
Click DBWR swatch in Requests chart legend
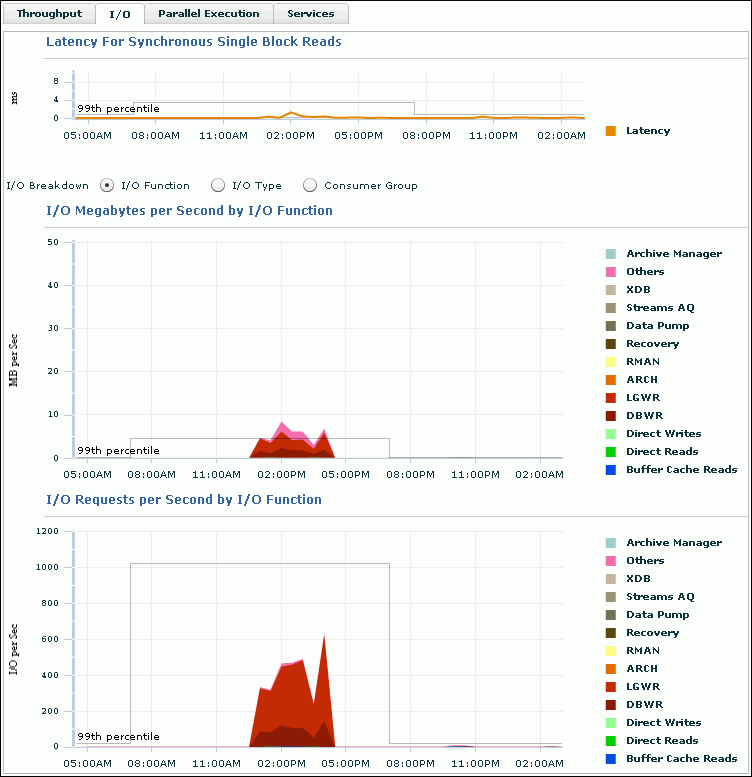(610, 705)
